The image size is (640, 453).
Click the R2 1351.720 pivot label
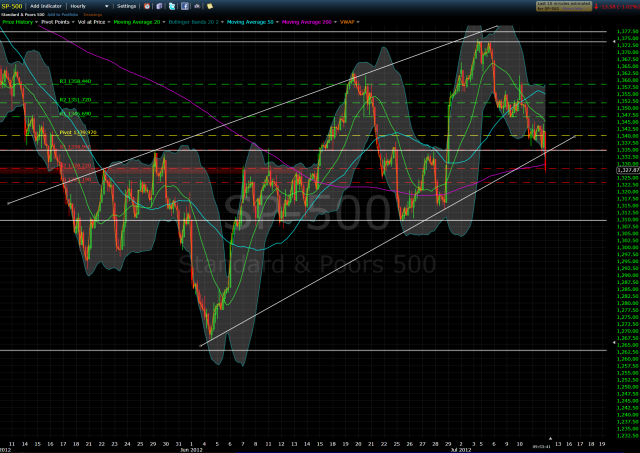coord(75,100)
